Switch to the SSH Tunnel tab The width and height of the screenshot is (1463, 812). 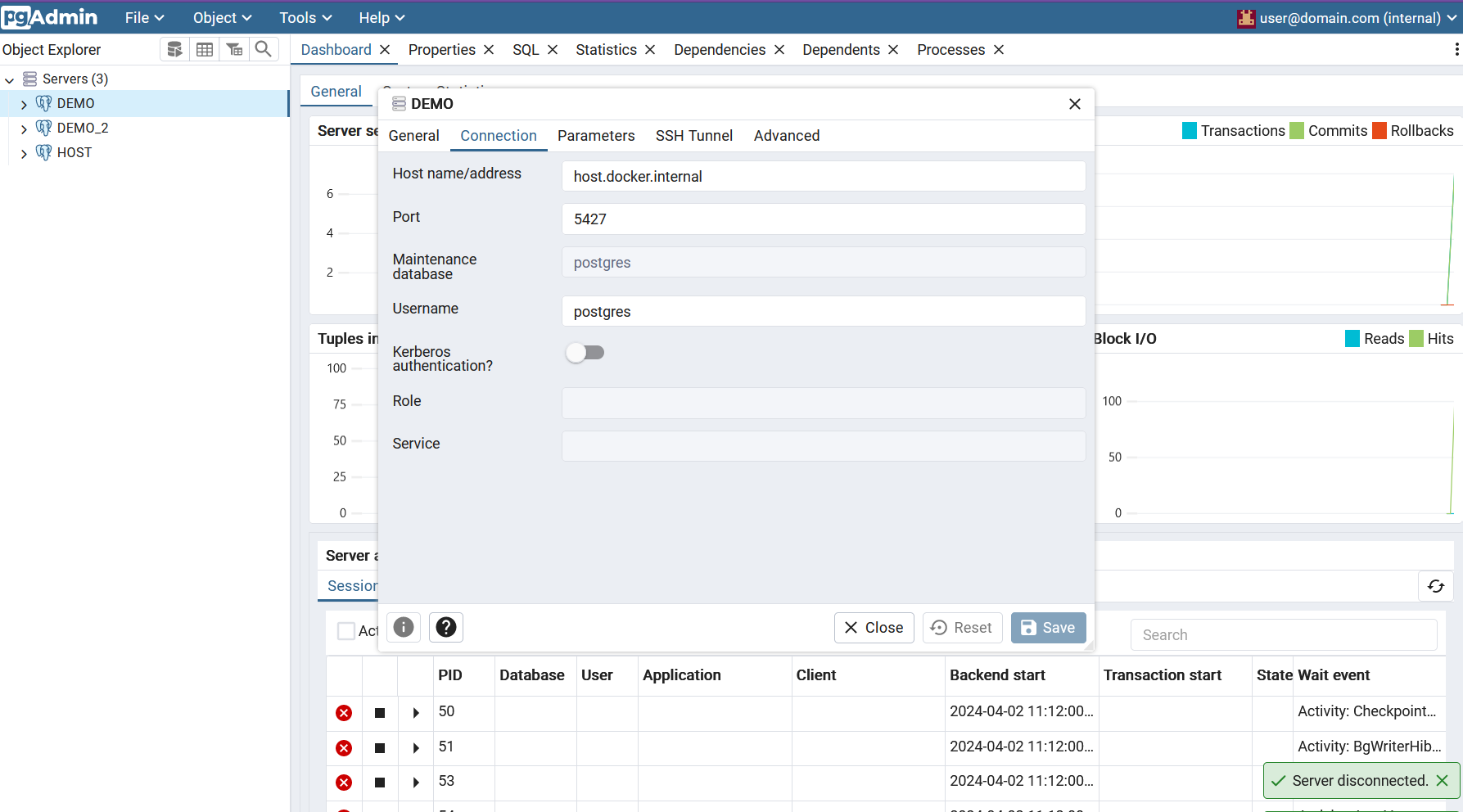(x=694, y=136)
